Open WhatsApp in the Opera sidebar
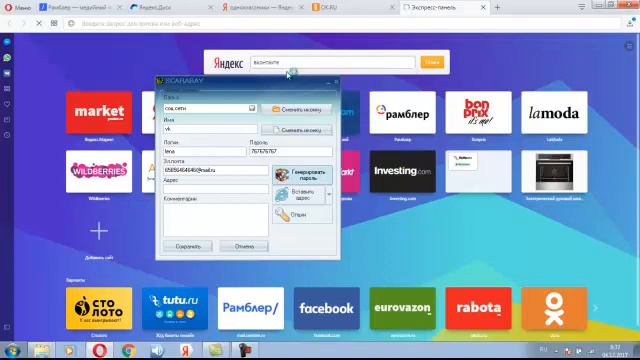 click(7, 58)
